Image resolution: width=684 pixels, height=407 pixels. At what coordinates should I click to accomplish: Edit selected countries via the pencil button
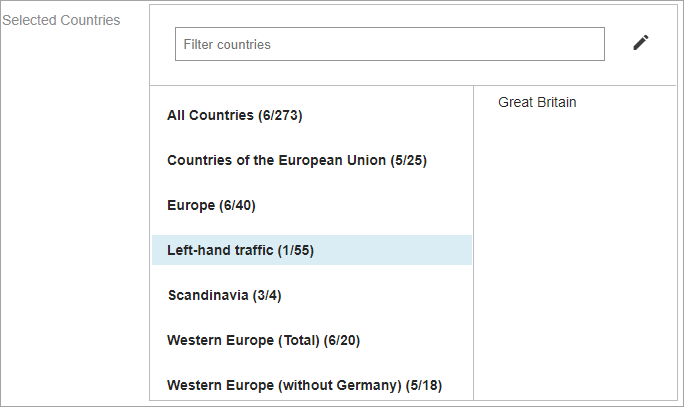[641, 43]
